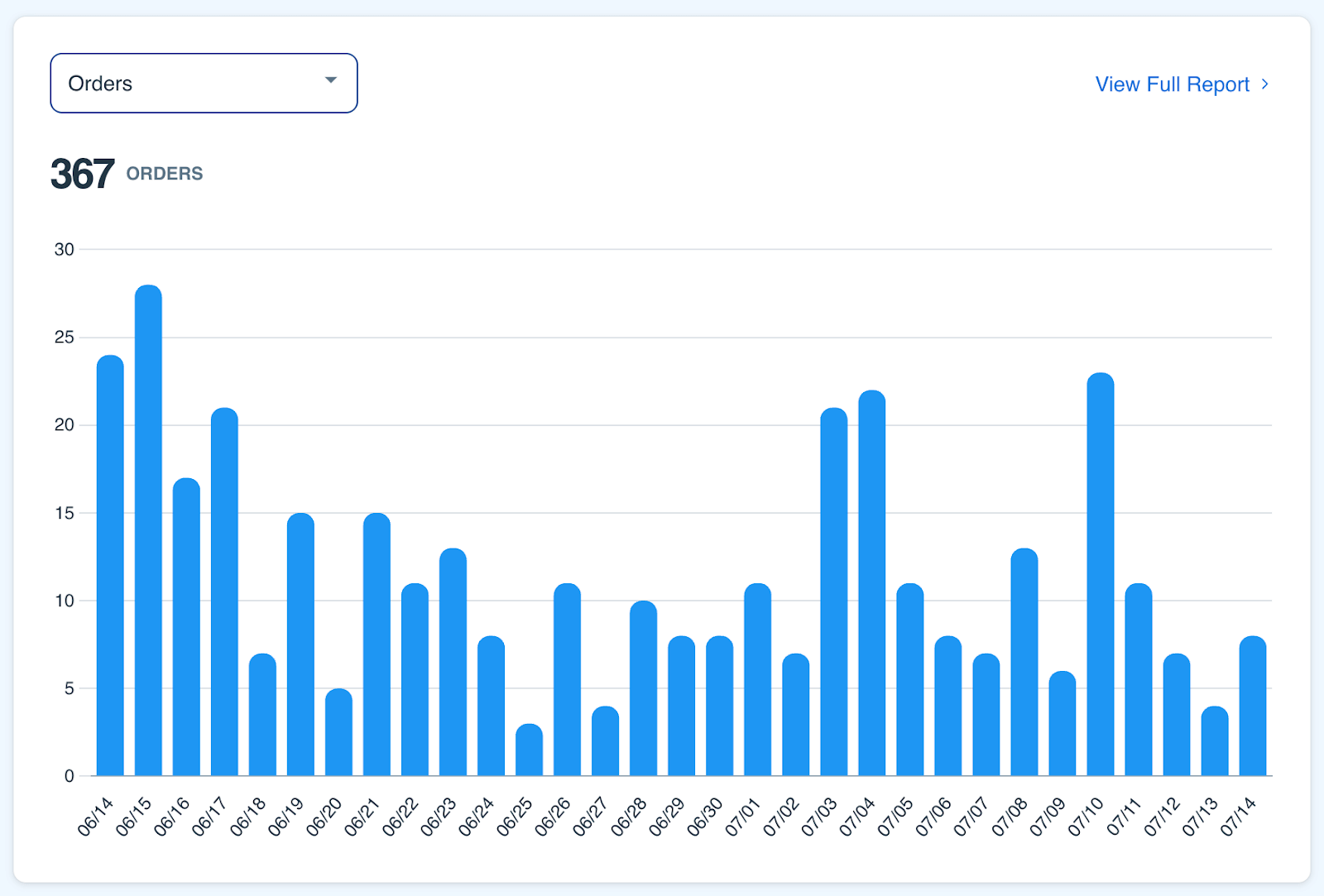
Task: Click the 367 orders total count
Action: tap(83, 174)
